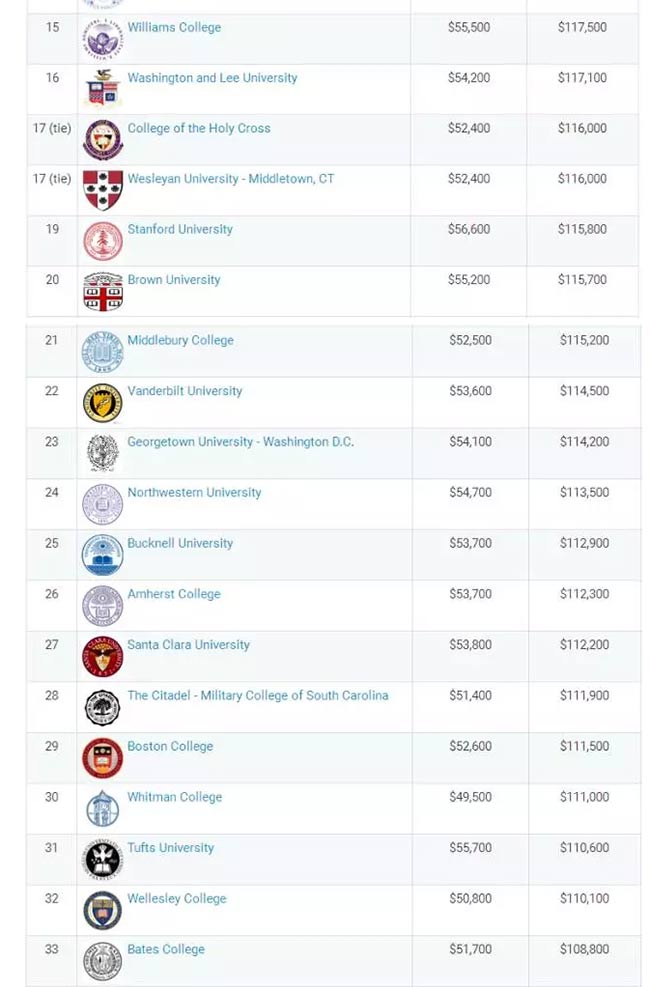The width and height of the screenshot is (650, 987).
Task: Open the Bates College link
Action: pyautogui.click(x=166, y=949)
